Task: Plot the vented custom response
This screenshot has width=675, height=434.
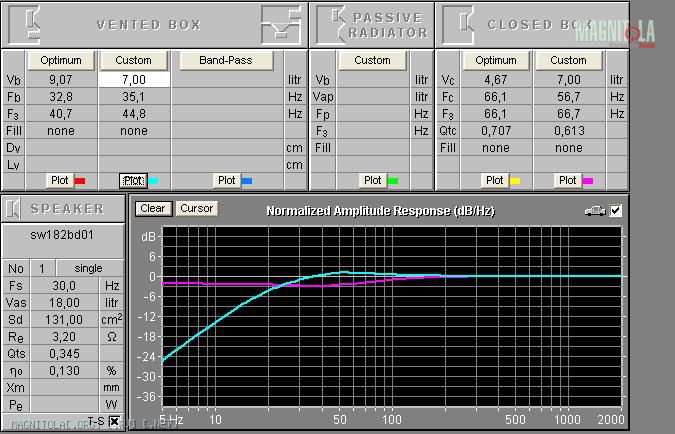Action: (133, 180)
